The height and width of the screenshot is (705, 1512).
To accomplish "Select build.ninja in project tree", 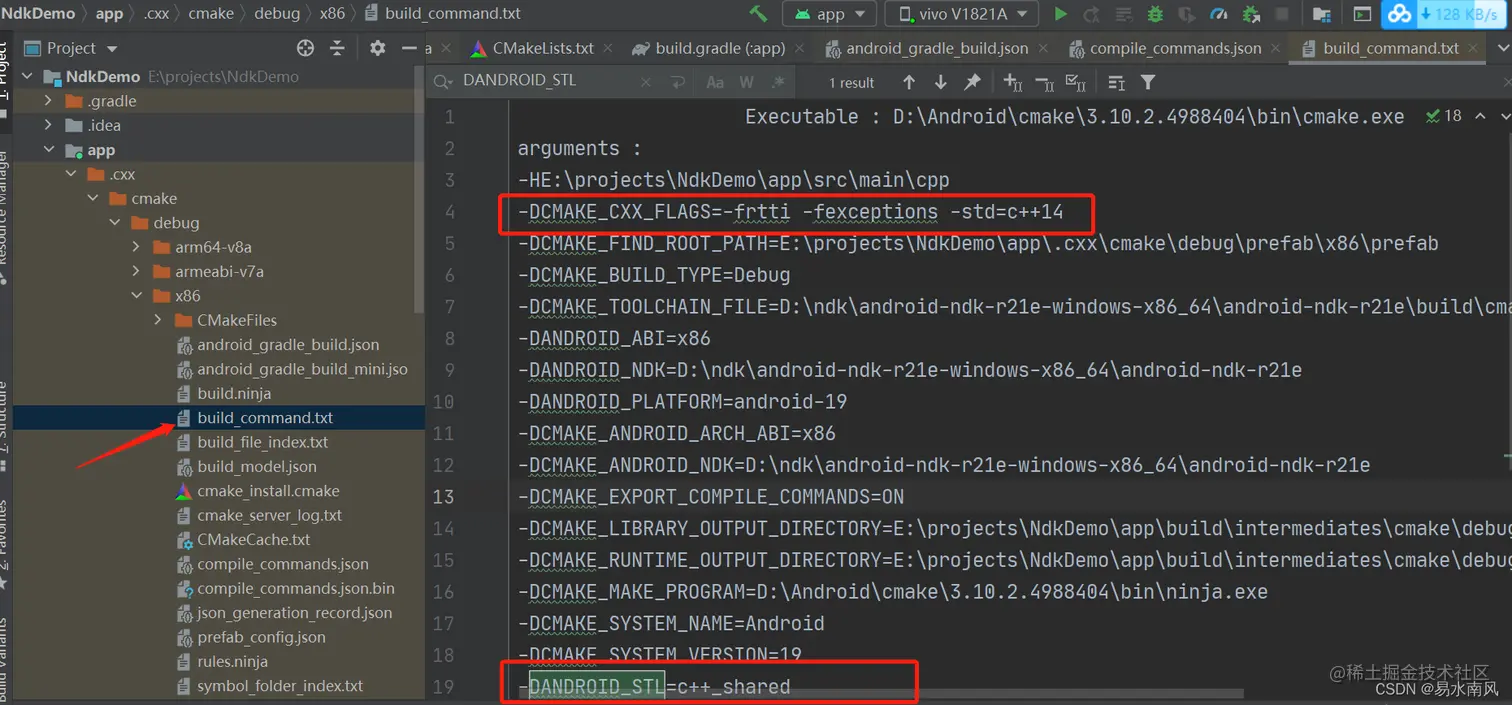I will 234,393.
